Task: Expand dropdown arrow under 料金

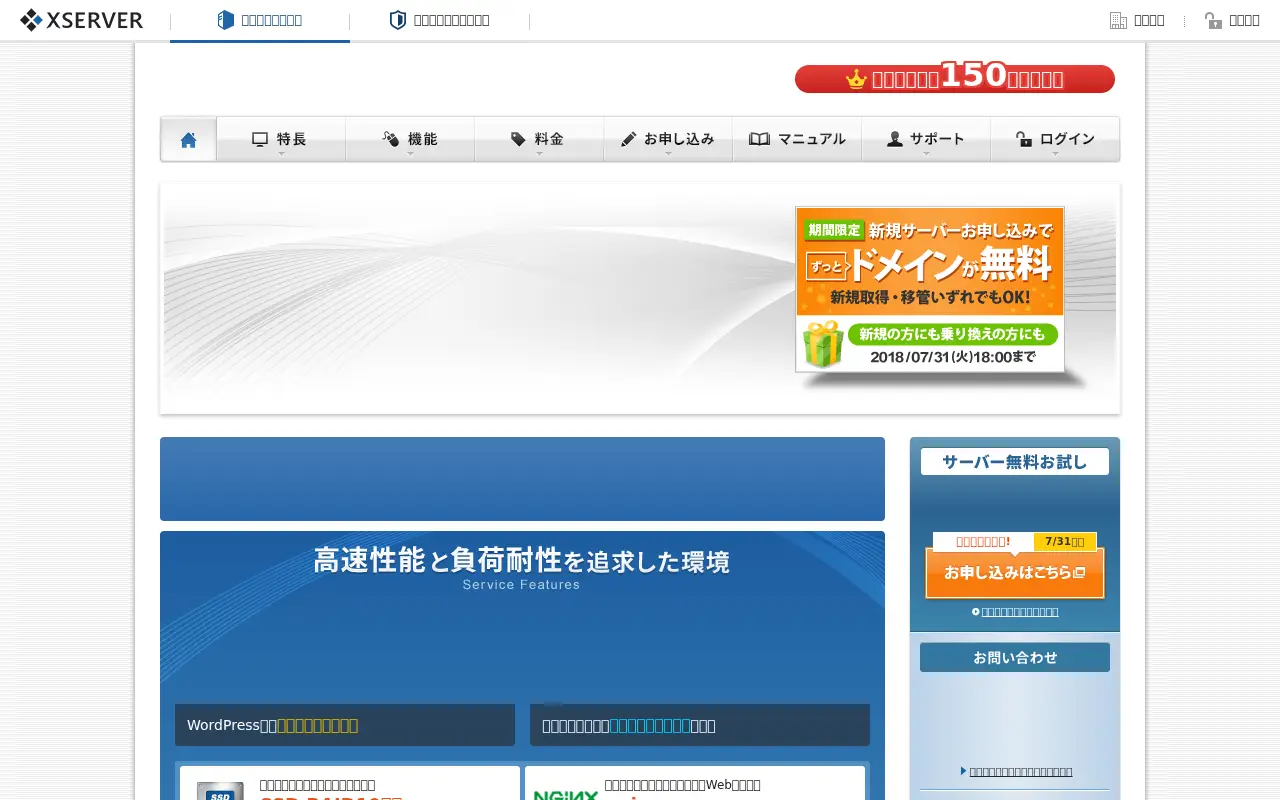Action: pyautogui.click(x=539, y=154)
